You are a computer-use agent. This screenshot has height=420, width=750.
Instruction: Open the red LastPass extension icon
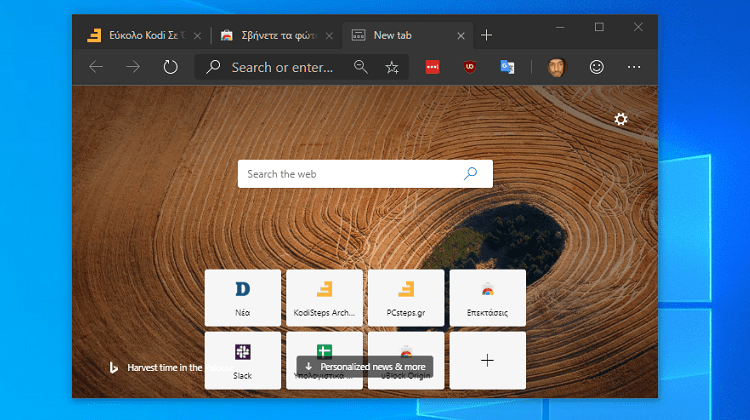(432, 67)
